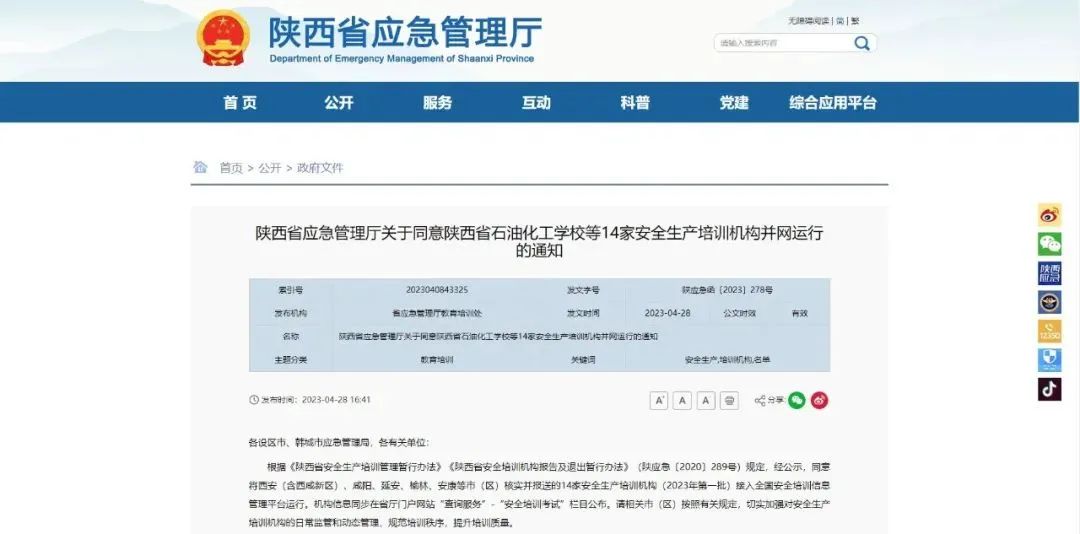Click the article title heading
Viewport: 1080px width, 534px height.
click(539, 242)
